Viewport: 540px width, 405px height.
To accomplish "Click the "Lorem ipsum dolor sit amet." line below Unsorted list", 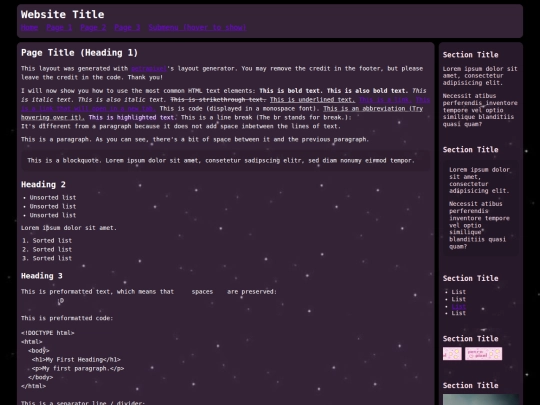I will point(69,228).
